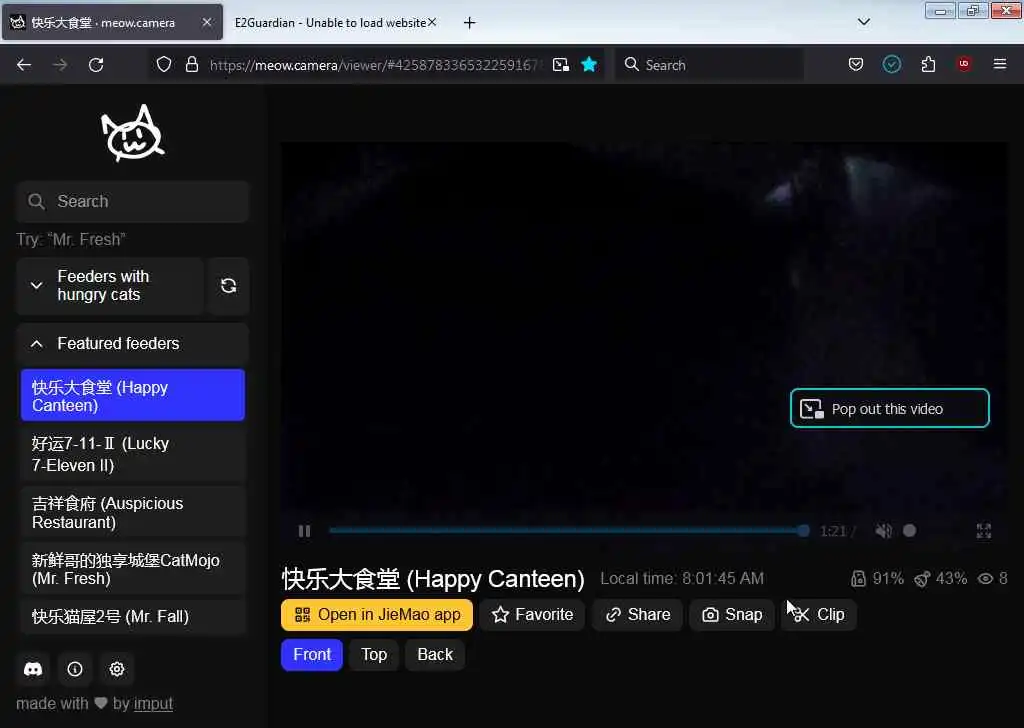1024x728 pixels.
Task: Switch to Front camera view
Action: tap(312, 655)
